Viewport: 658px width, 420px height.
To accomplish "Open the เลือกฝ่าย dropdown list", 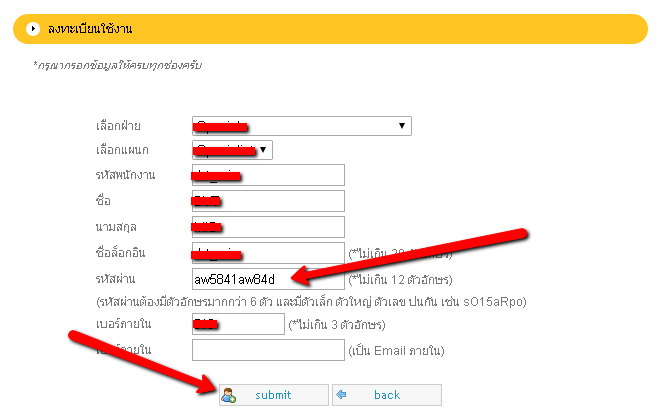I will click(x=302, y=126).
